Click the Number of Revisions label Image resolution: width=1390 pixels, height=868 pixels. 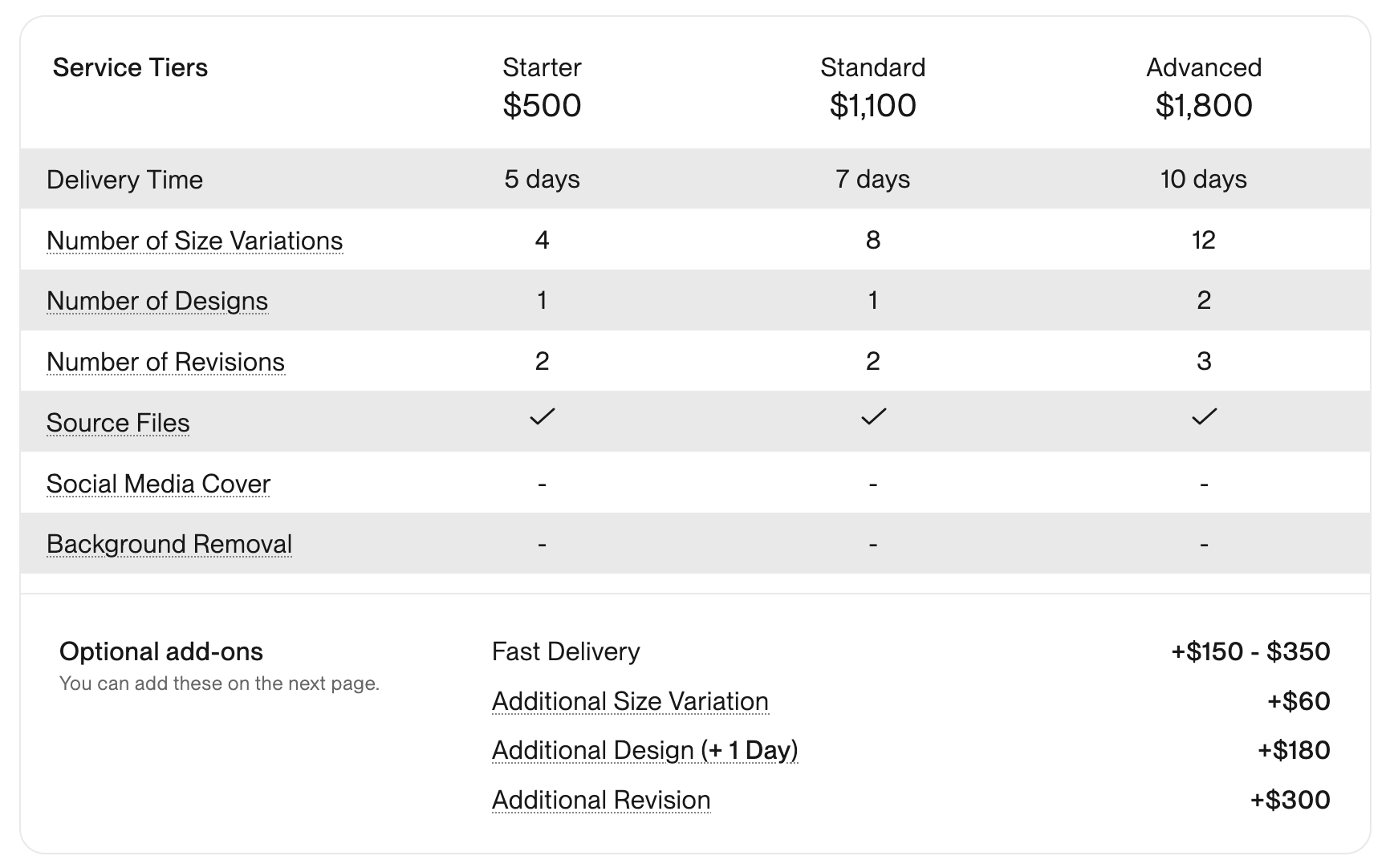(165, 362)
